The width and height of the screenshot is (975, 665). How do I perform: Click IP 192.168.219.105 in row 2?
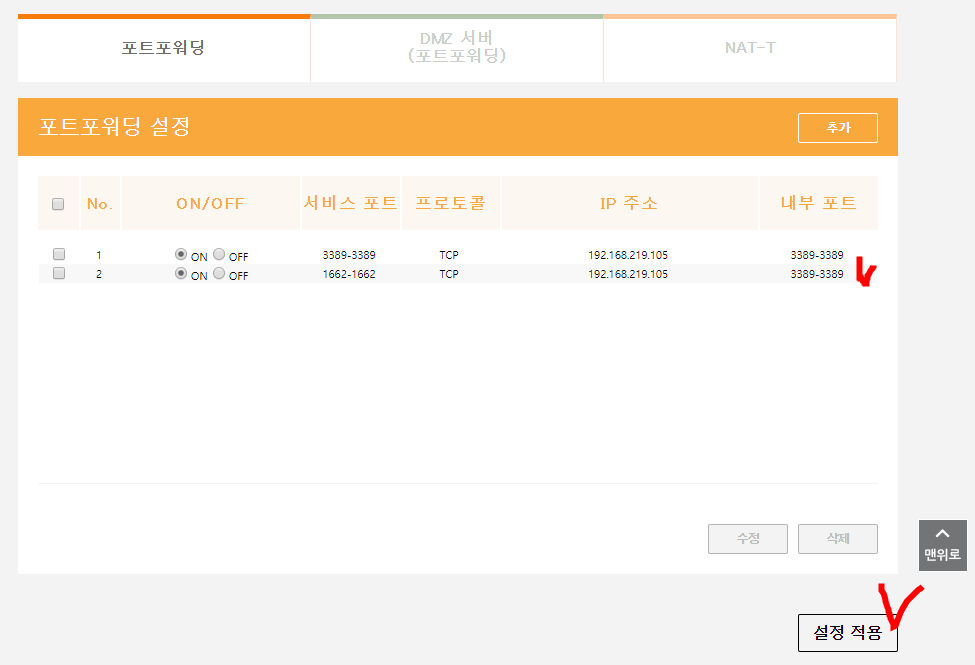pos(628,274)
